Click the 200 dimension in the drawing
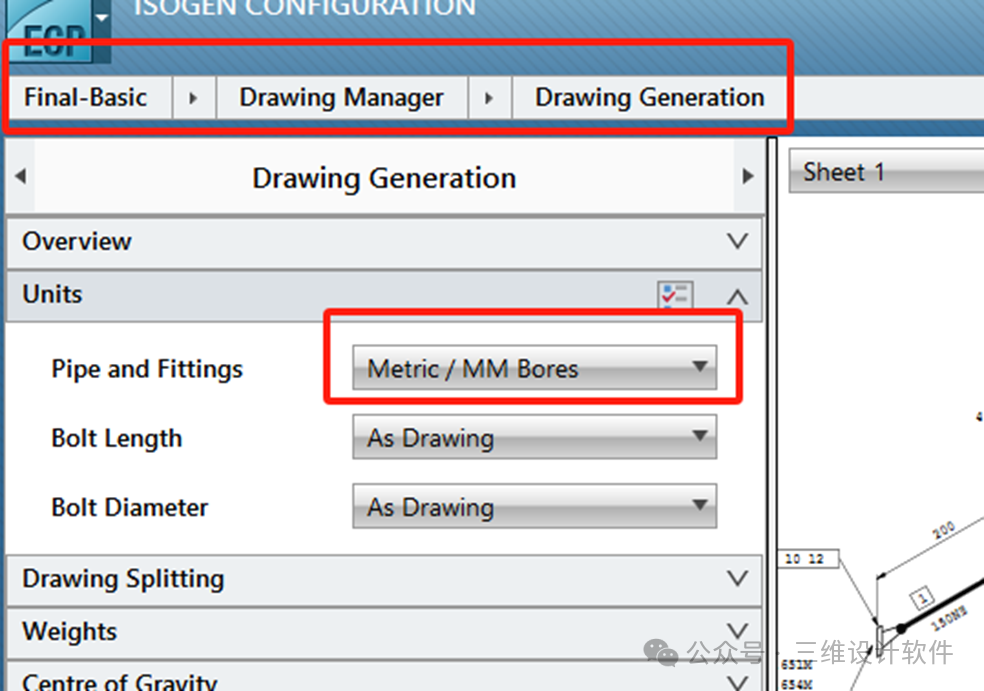This screenshot has width=984, height=691. click(944, 530)
